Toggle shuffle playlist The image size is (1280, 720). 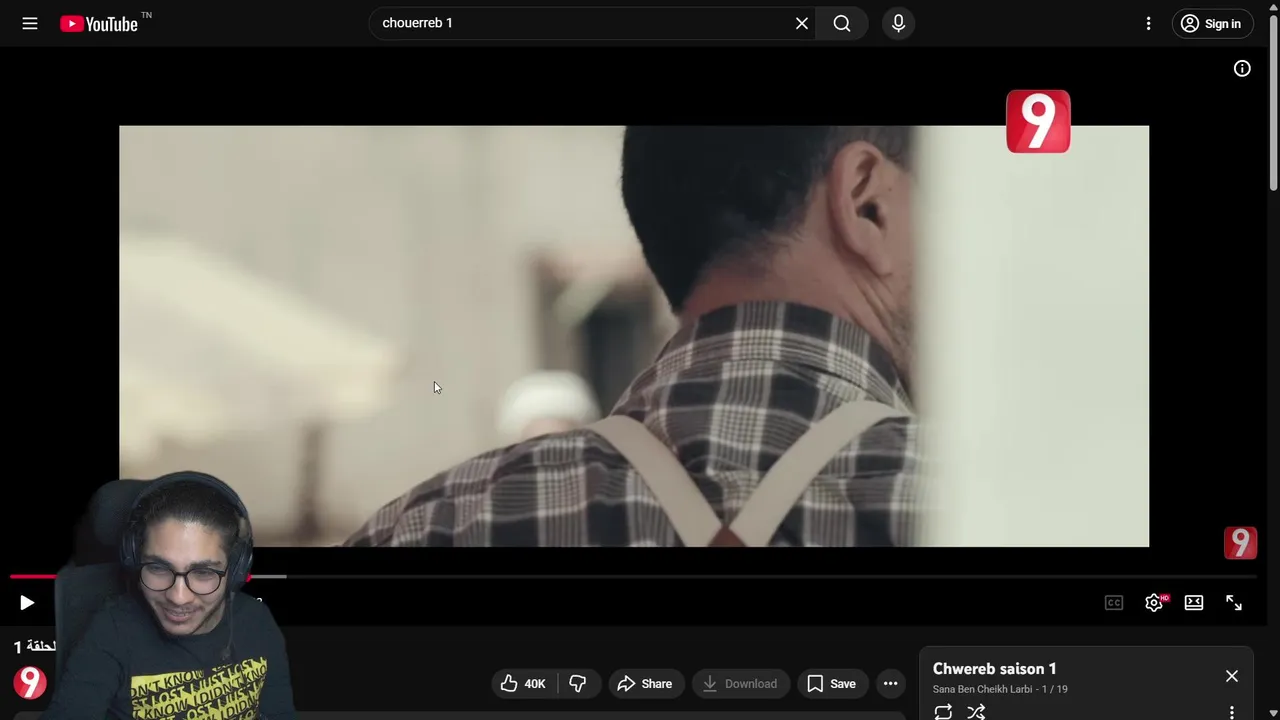(x=976, y=712)
